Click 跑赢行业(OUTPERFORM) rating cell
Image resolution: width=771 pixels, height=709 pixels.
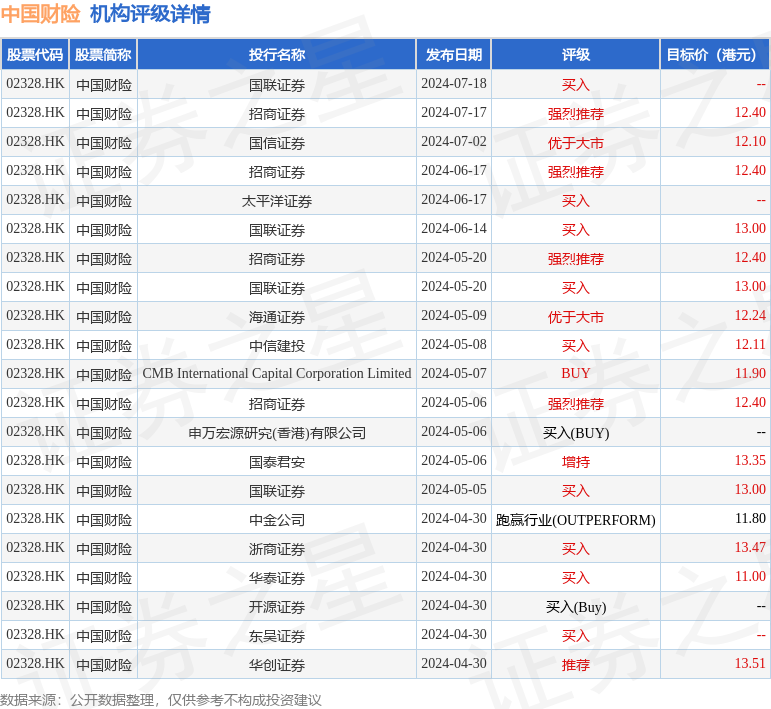click(x=576, y=520)
